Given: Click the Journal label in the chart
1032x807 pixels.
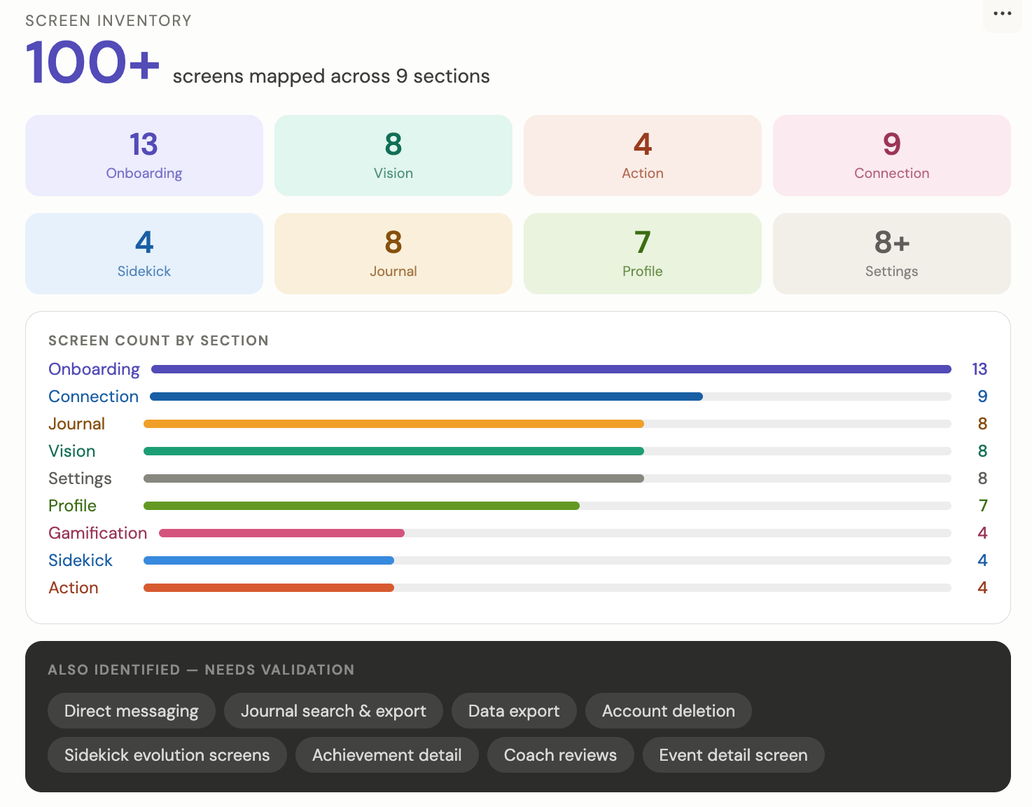Looking at the screenshot, I should pyautogui.click(x=76, y=424).
